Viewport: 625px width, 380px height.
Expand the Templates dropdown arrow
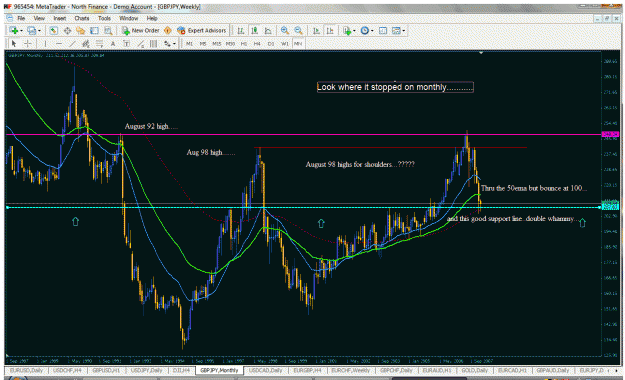tap(404, 31)
